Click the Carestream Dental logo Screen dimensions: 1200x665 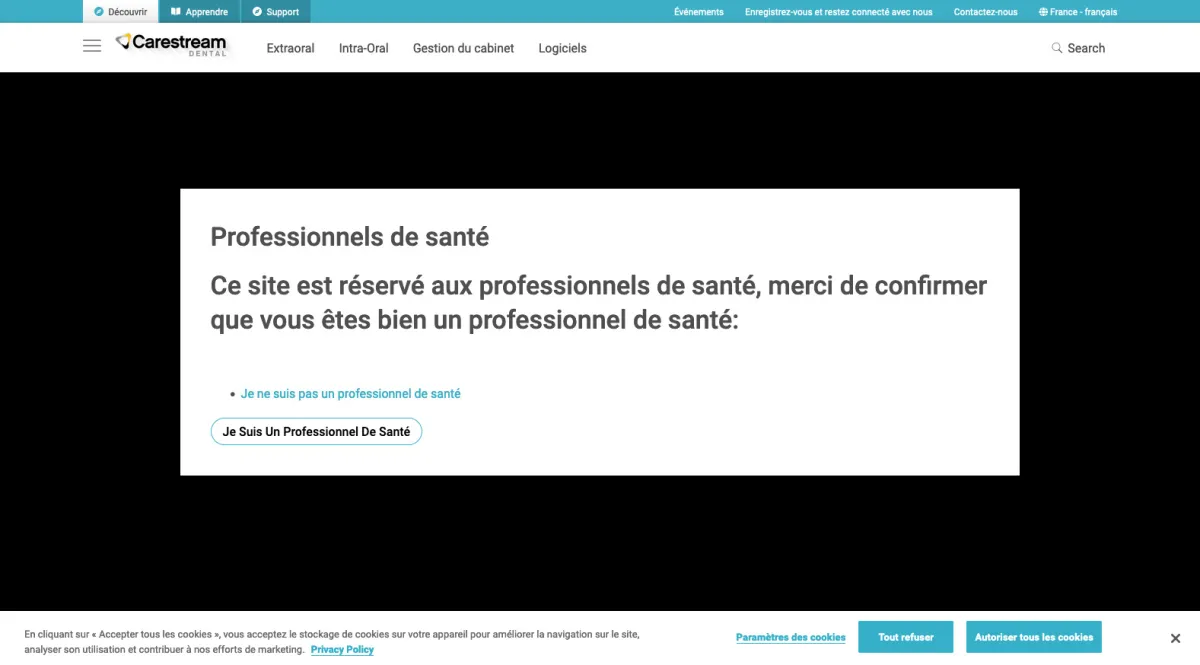171,45
